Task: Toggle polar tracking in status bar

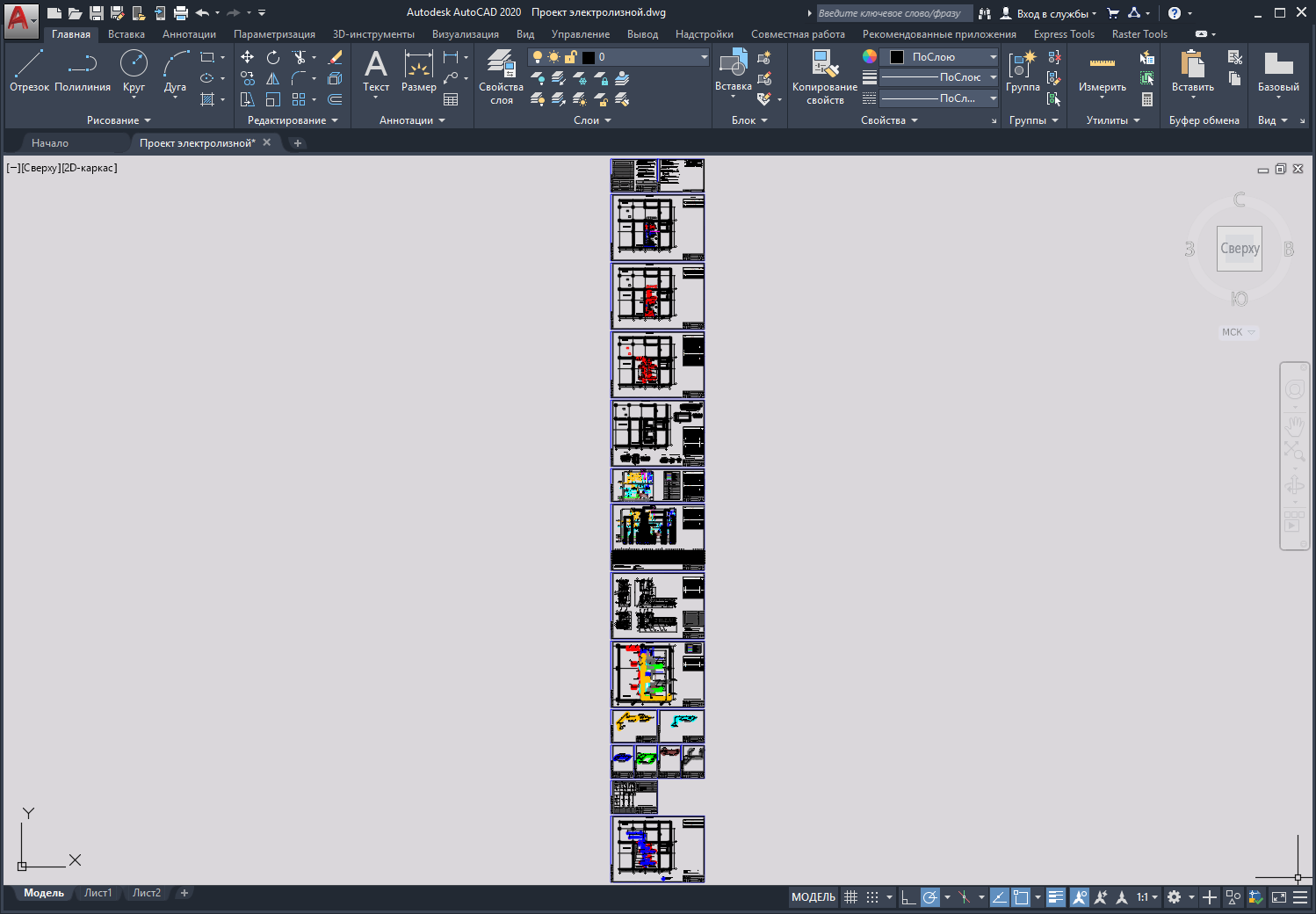Action: pos(929,897)
